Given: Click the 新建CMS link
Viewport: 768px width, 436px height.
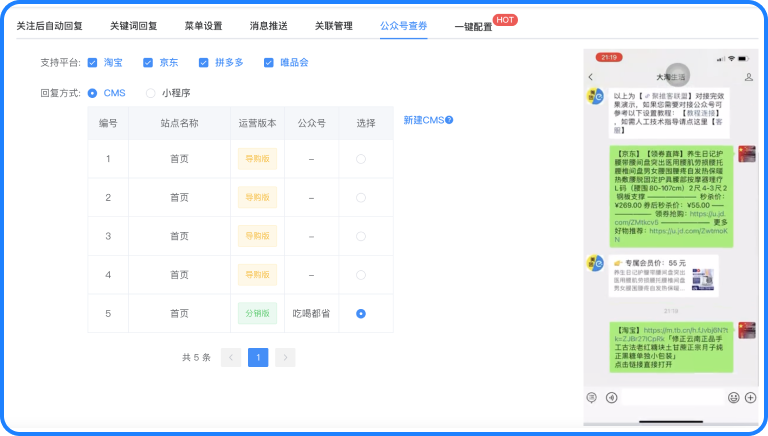Looking at the screenshot, I should tap(423, 121).
